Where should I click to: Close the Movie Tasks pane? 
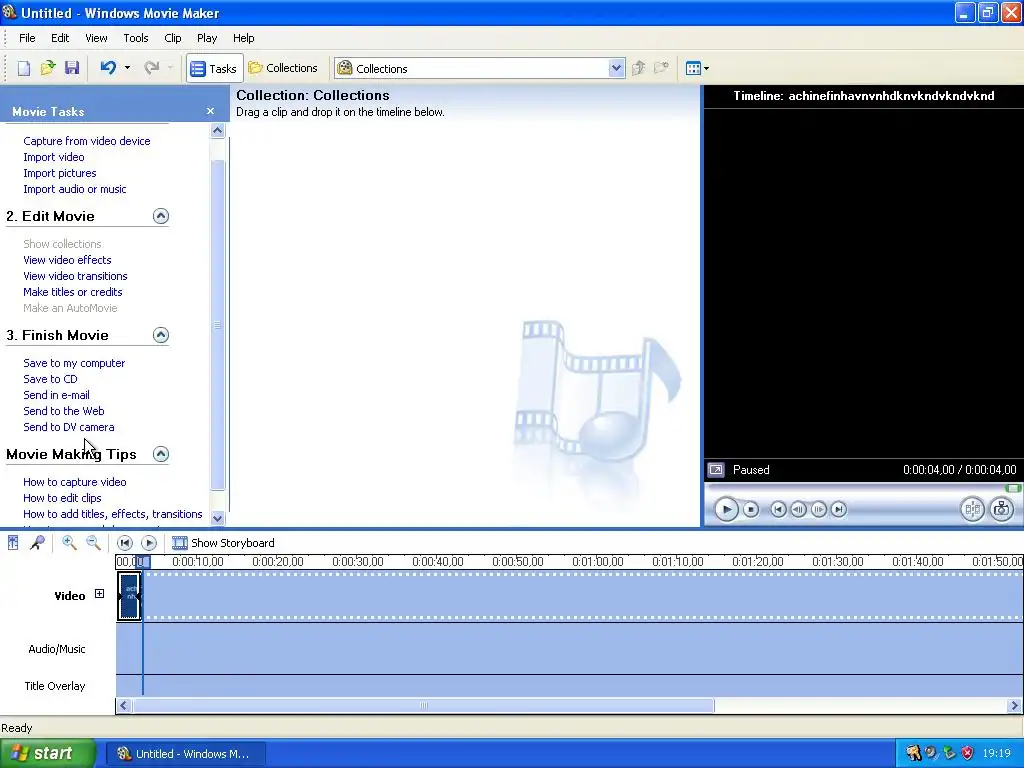click(210, 111)
